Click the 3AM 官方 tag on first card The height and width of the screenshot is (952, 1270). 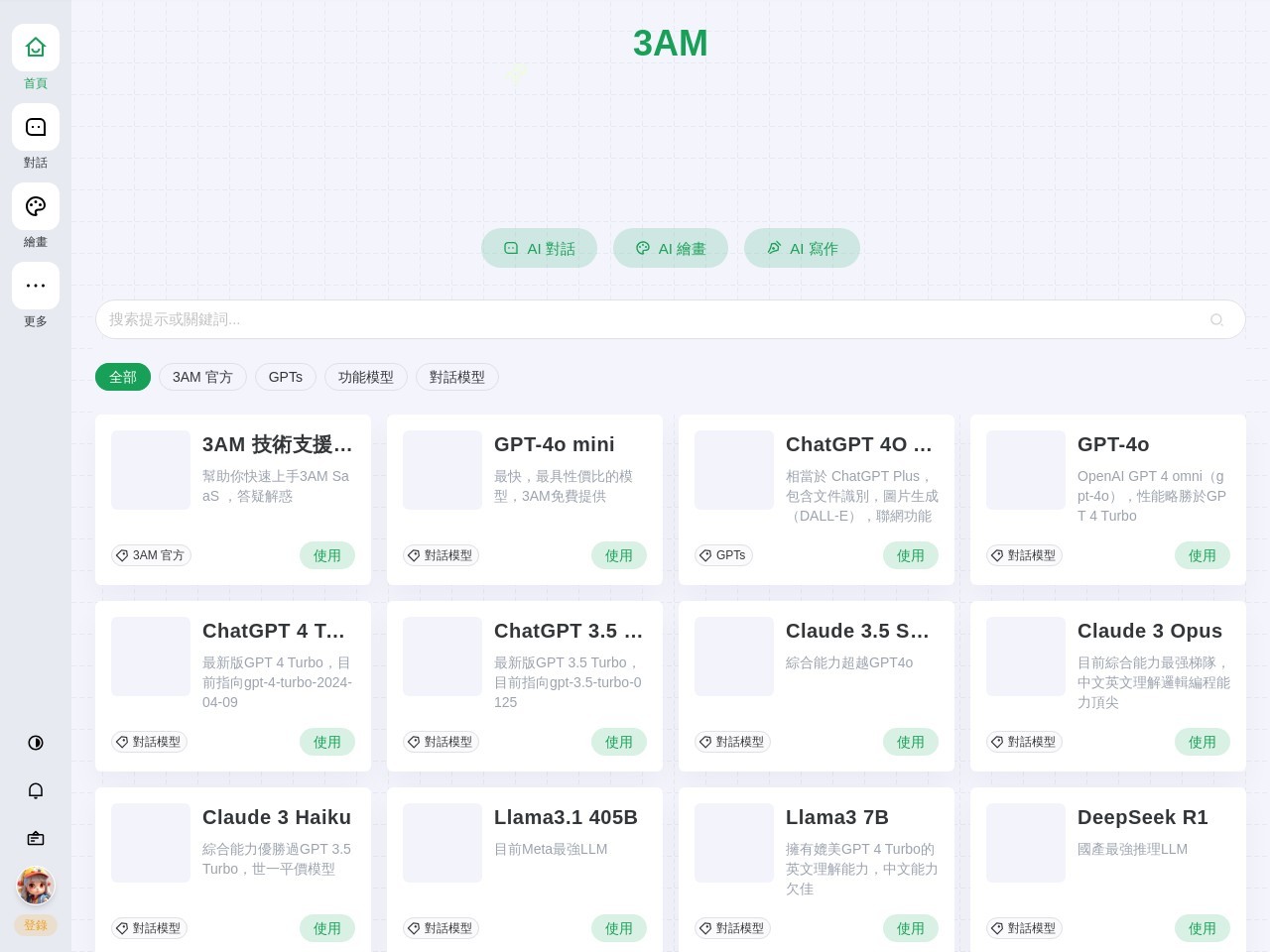151,555
